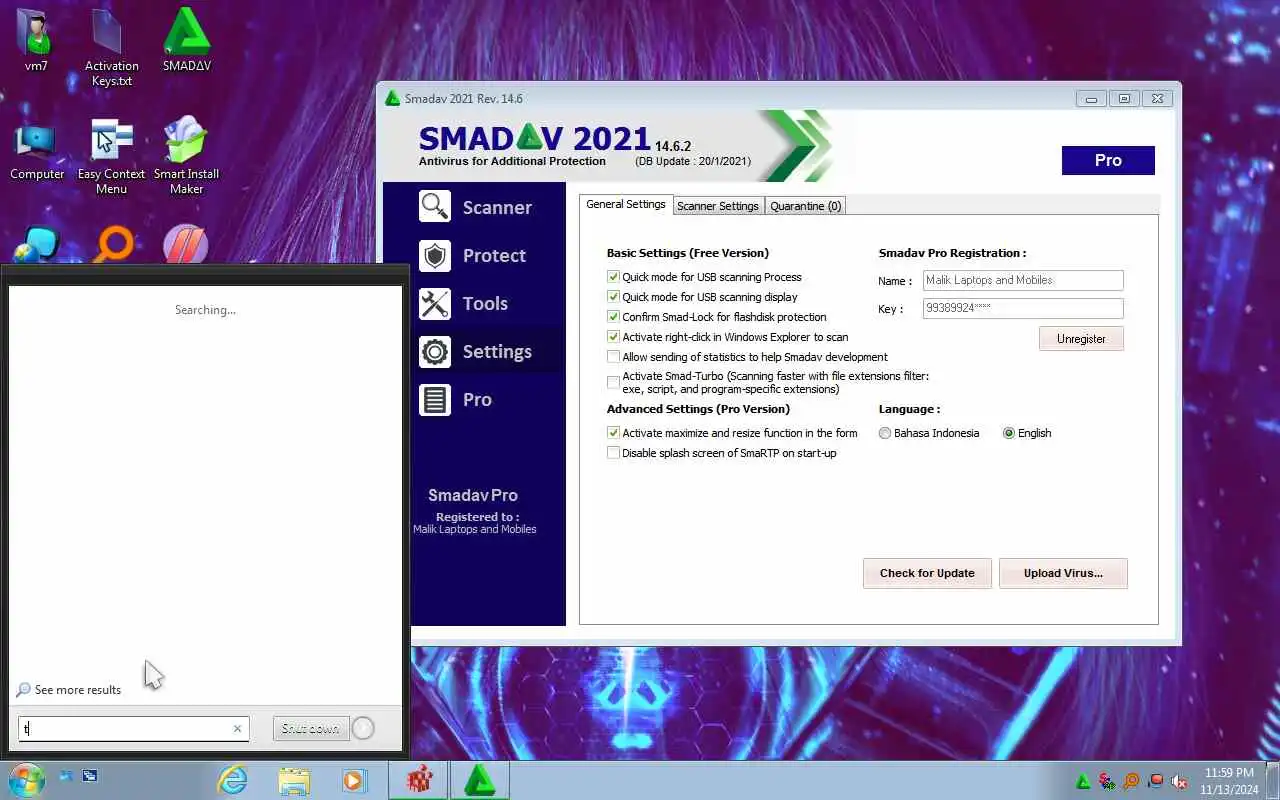The image size is (1280, 800).
Task: Click See more results link
Action: pos(78,690)
